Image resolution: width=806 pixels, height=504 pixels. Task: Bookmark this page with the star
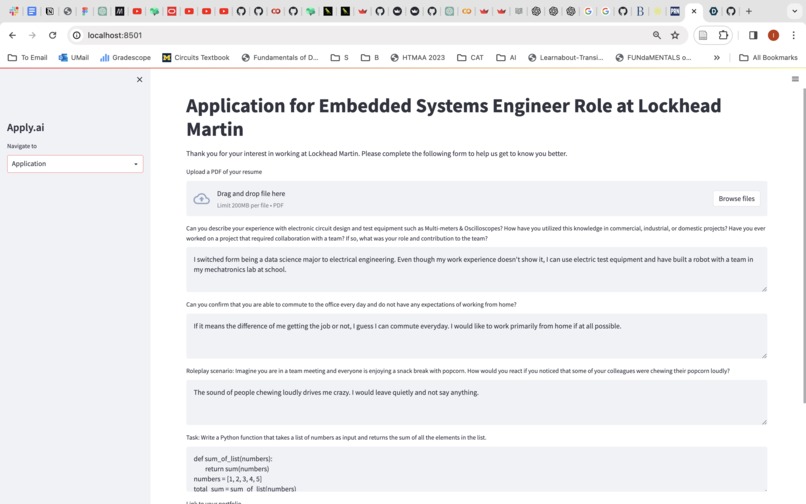coord(675,35)
